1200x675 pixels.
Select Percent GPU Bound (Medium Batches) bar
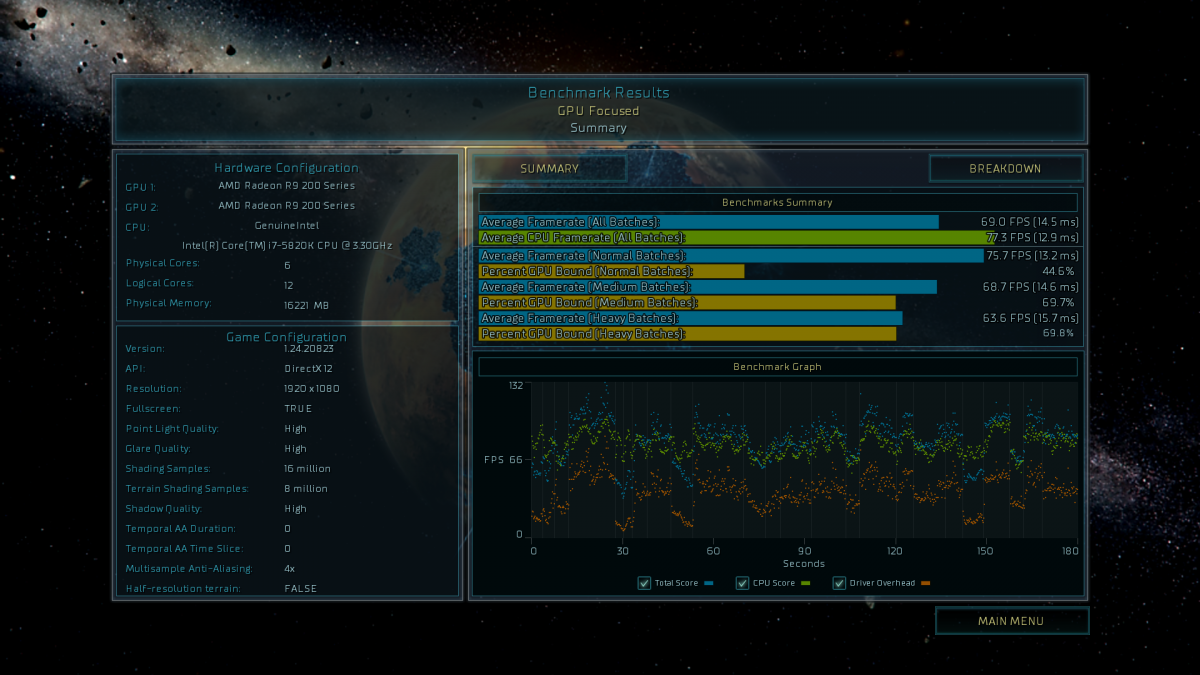pos(687,302)
